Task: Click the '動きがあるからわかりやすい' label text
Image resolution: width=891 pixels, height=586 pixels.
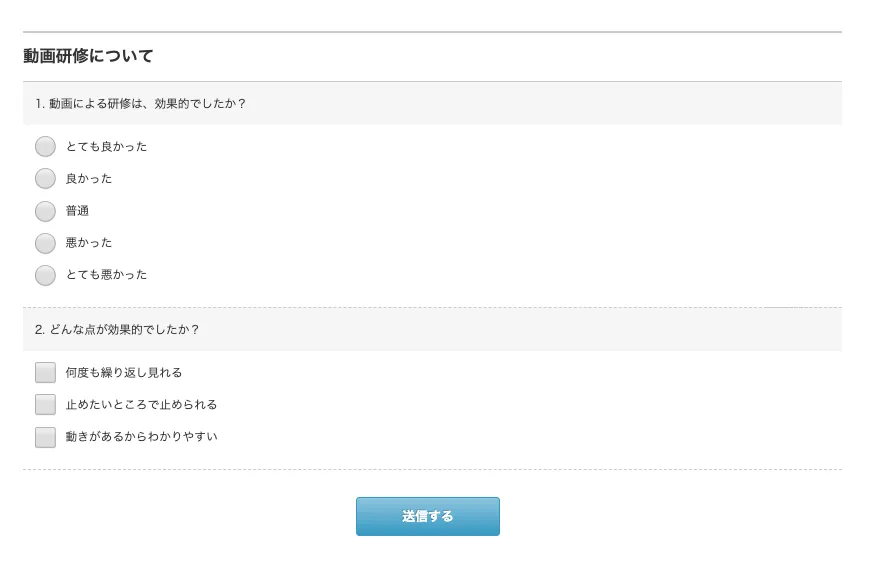Action: 141,437
